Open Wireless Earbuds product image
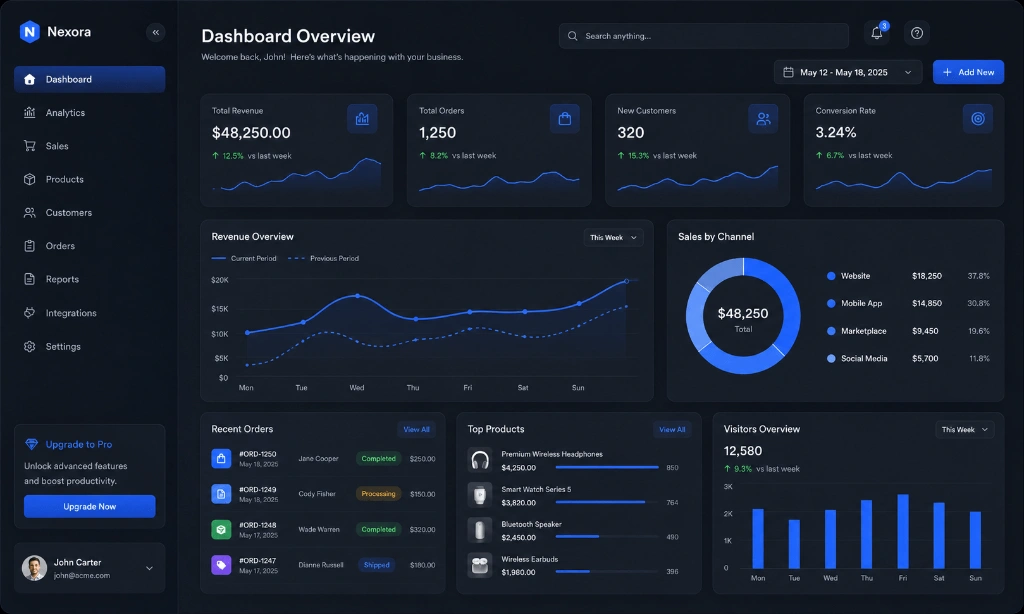The width and height of the screenshot is (1024, 614). (x=479, y=565)
